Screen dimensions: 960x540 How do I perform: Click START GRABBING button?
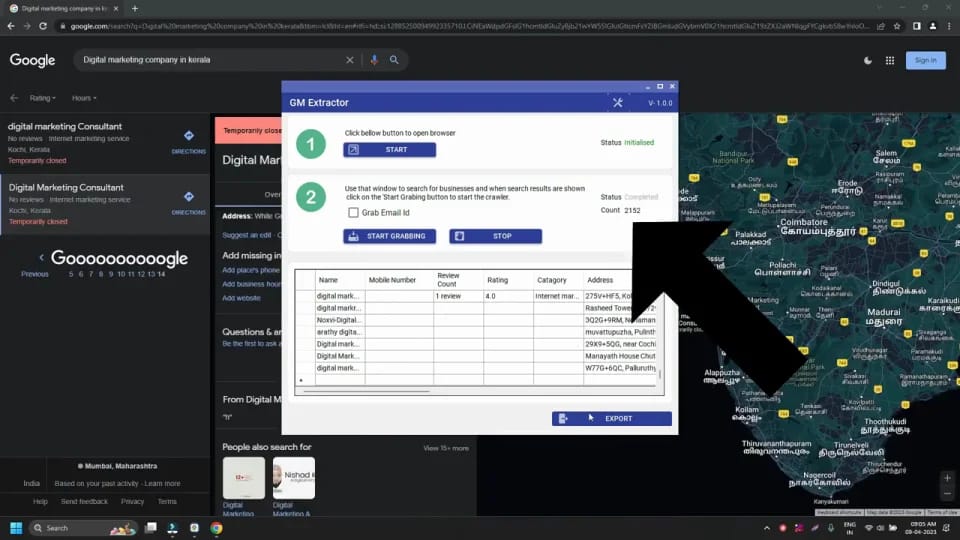(389, 236)
